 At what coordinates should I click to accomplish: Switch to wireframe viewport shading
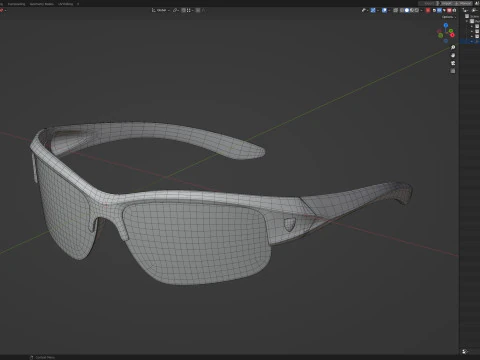pyautogui.click(x=401, y=10)
